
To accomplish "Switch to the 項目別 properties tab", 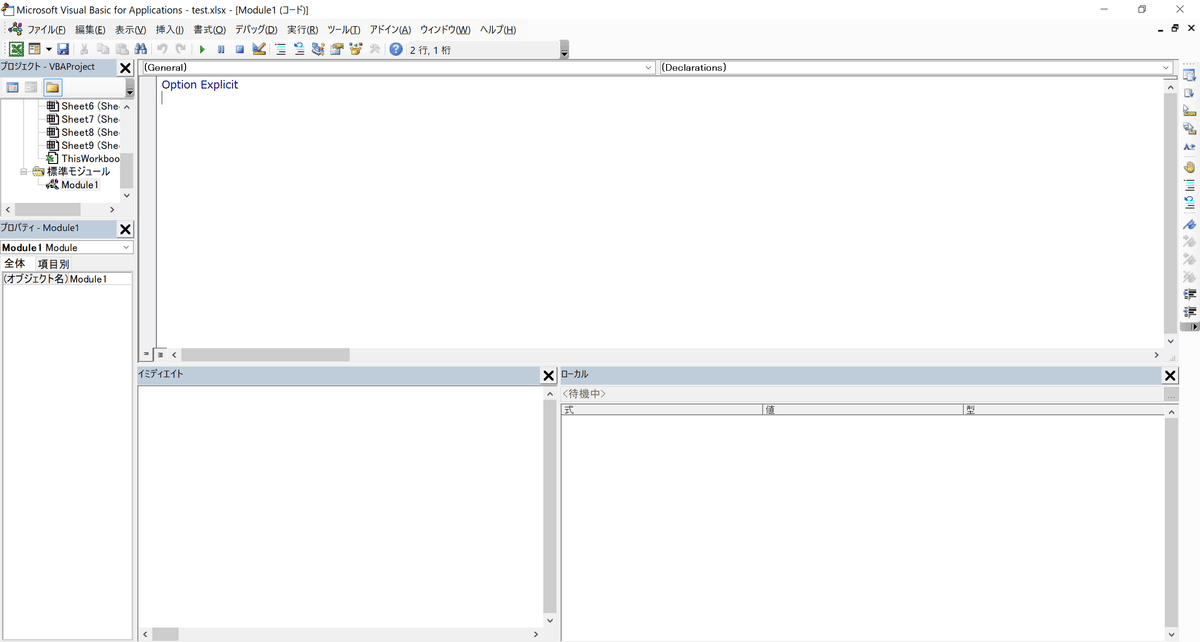I will [x=53, y=264].
